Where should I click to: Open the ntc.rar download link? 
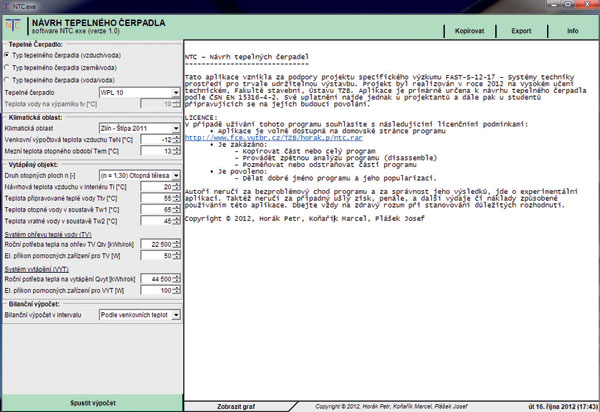point(273,138)
